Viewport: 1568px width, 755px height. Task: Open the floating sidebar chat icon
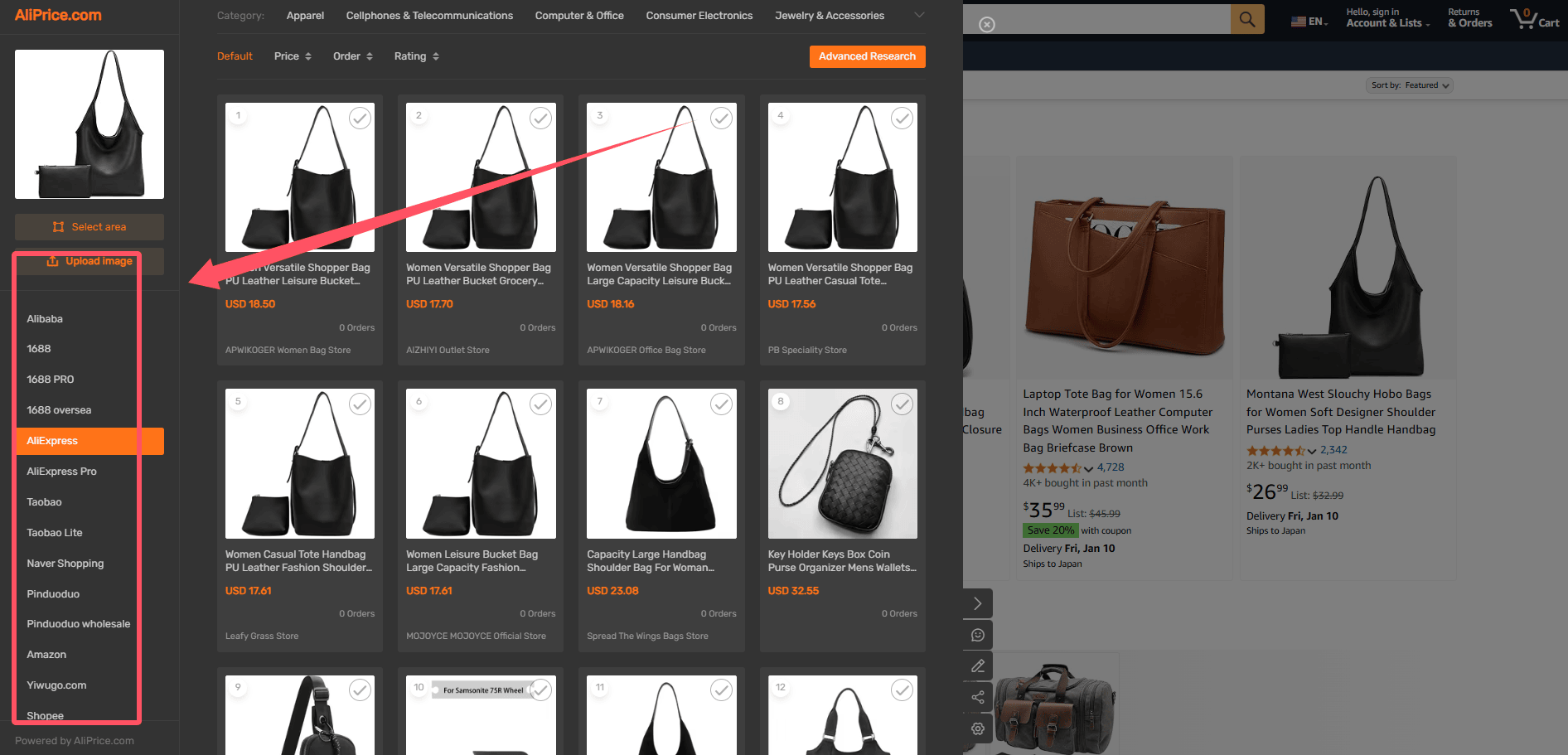tap(978, 635)
